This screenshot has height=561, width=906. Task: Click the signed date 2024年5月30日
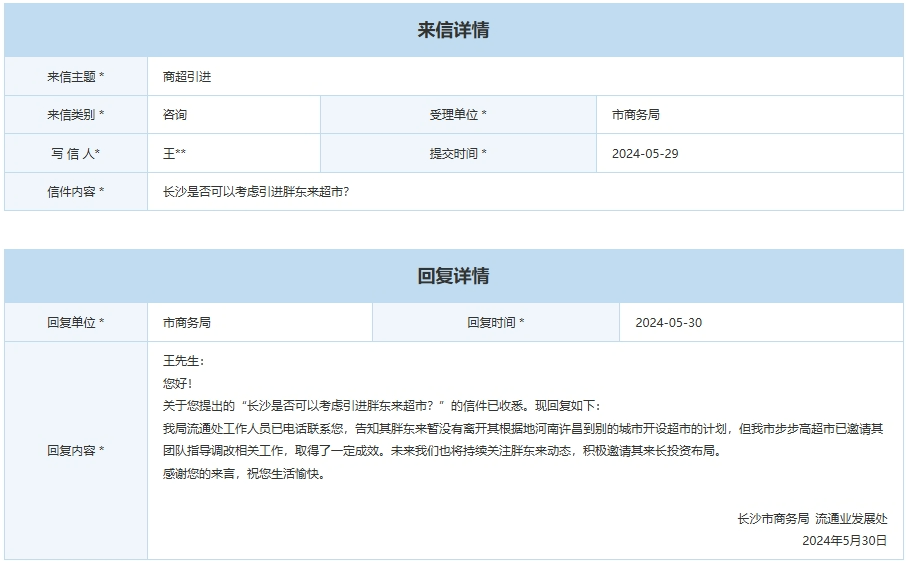coord(845,541)
